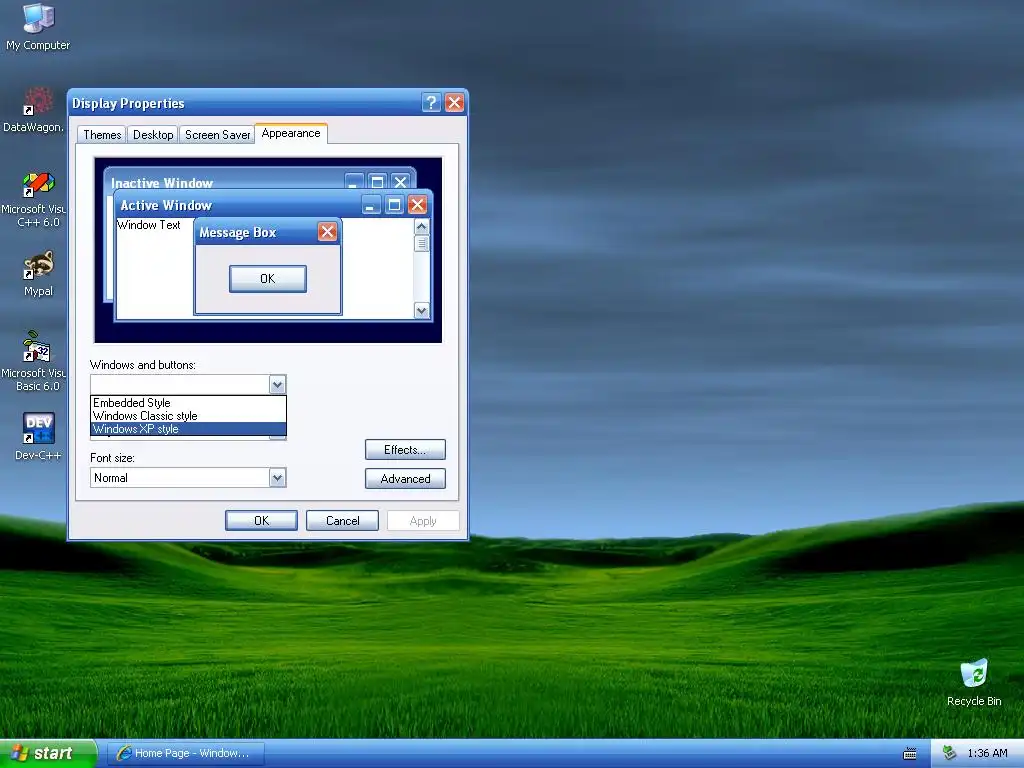The image size is (1024, 768).
Task: Click the Advanced button
Action: click(405, 479)
